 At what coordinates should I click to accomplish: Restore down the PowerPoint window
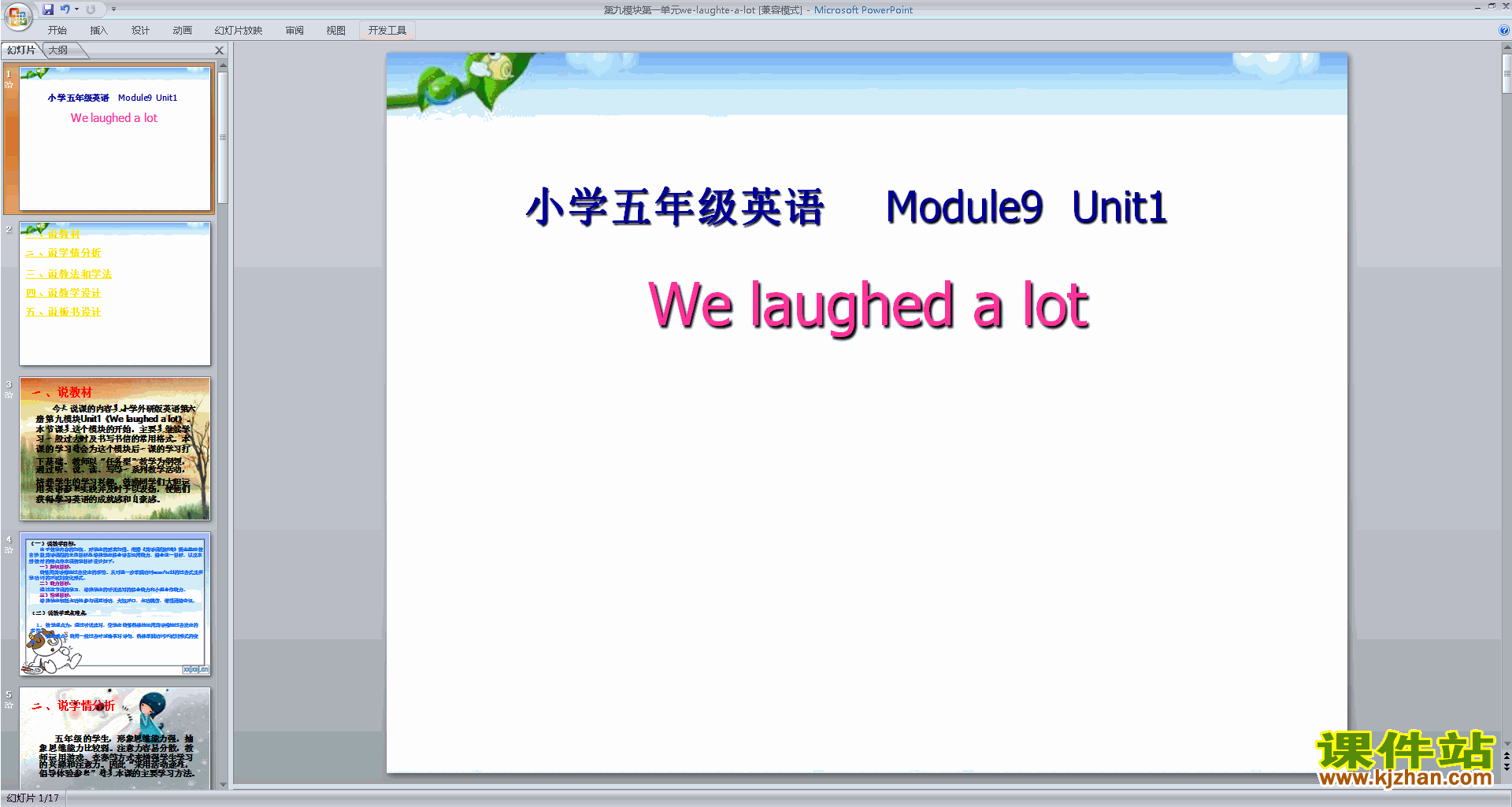(1492, 6)
